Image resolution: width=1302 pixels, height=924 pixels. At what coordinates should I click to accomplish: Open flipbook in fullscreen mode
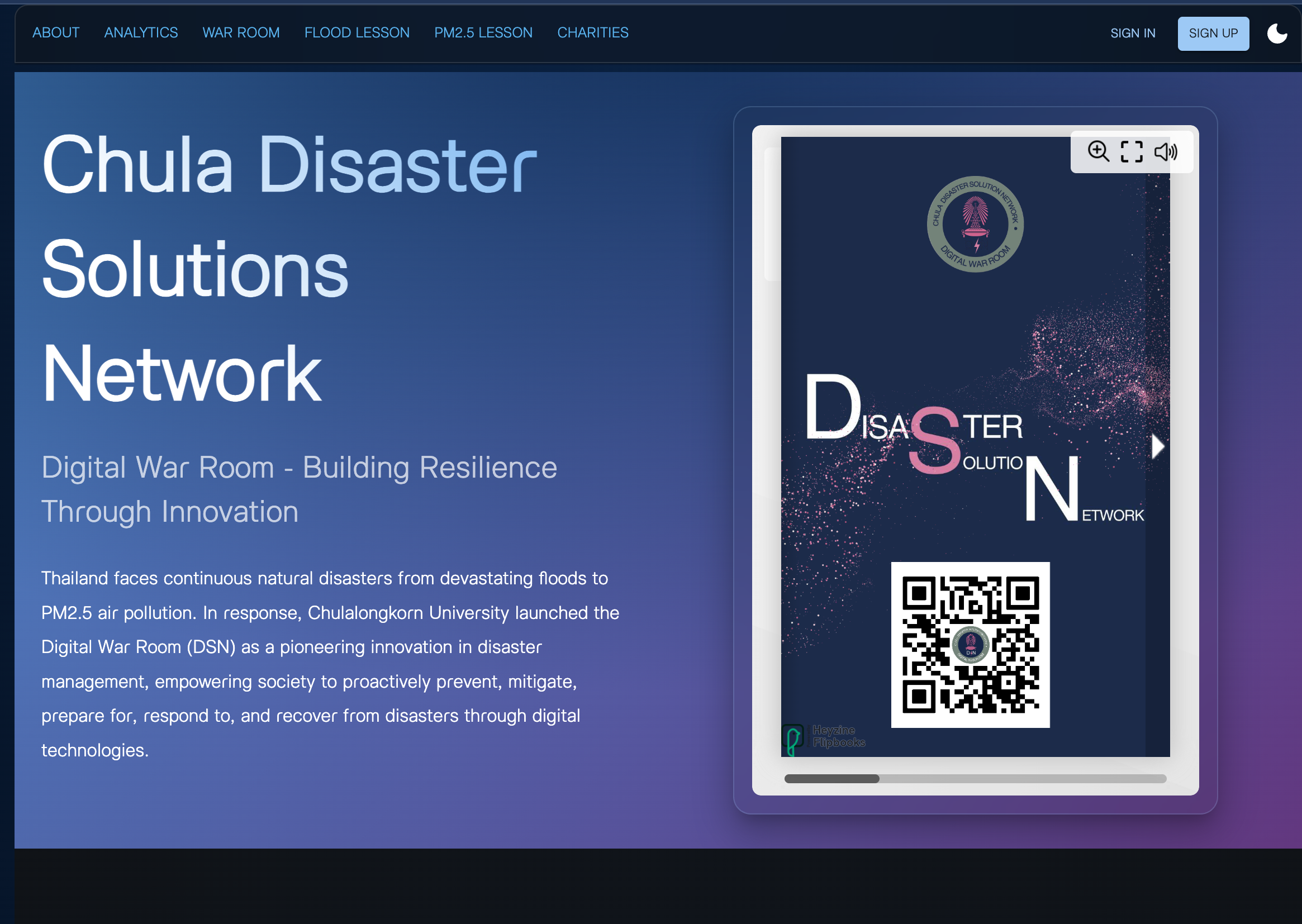coord(1131,152)
